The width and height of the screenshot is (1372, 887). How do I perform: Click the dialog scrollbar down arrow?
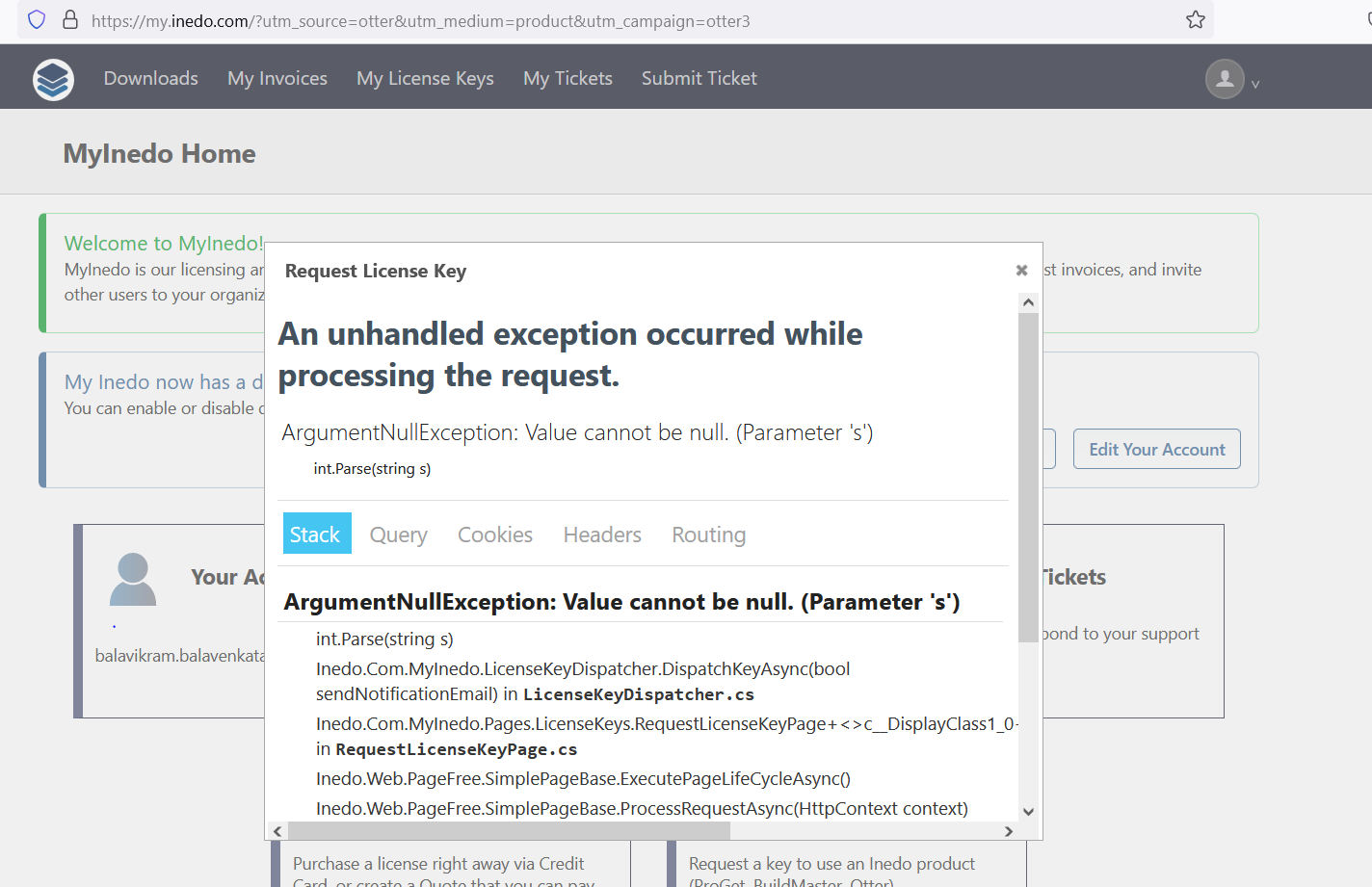[x=1028, y=812]
